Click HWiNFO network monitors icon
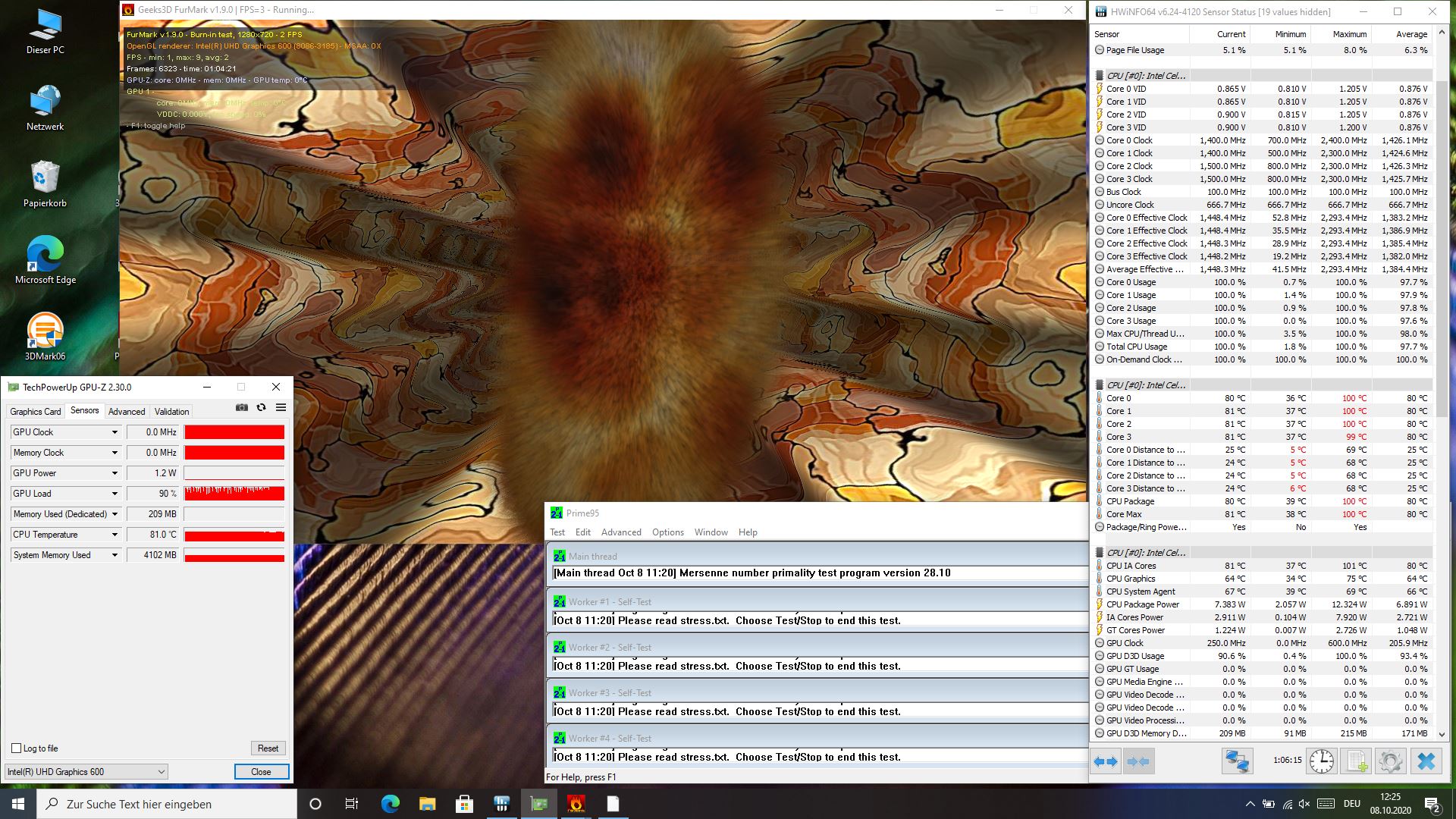 coord(1237,761)
